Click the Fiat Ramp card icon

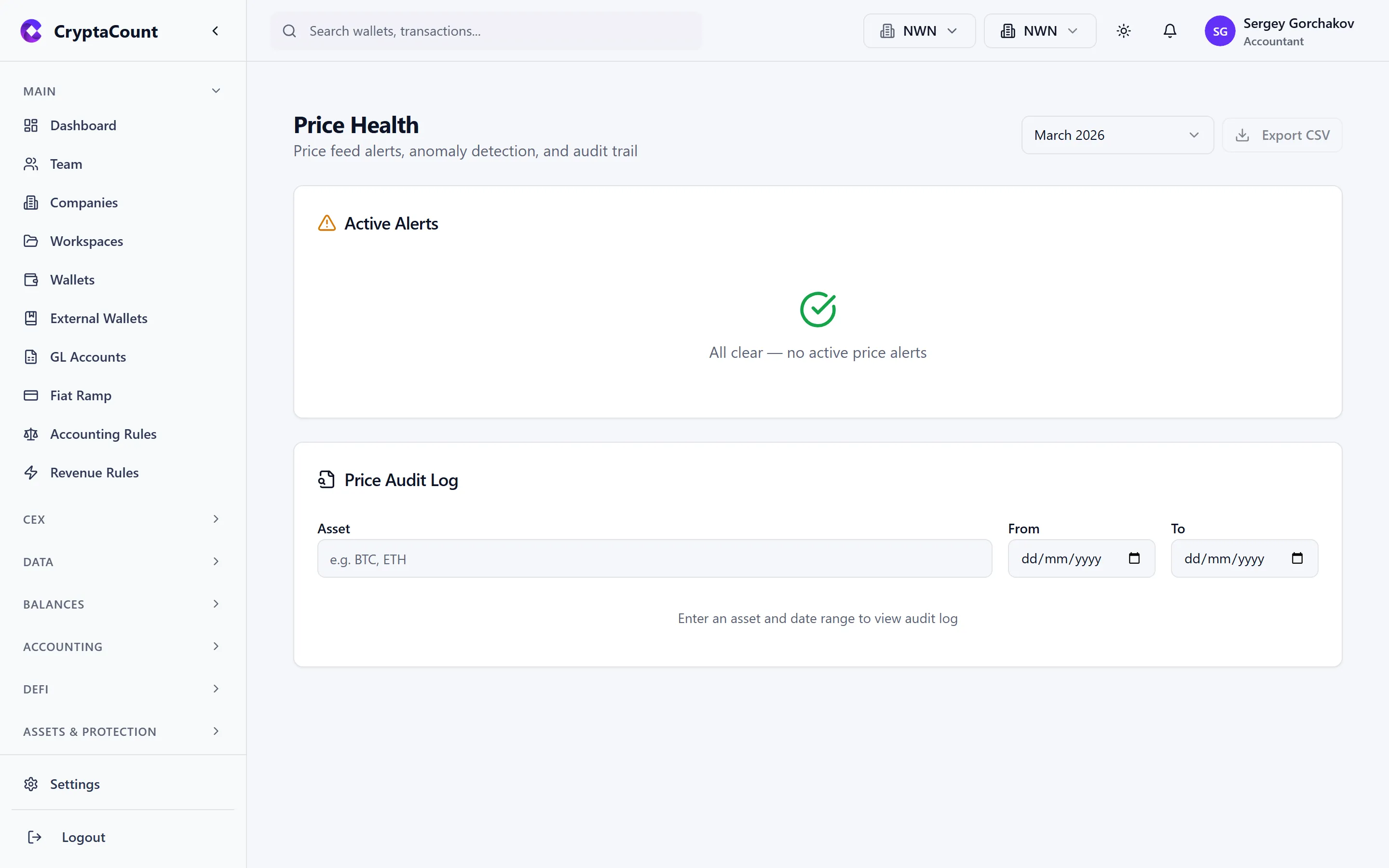(x=31, y=395)
